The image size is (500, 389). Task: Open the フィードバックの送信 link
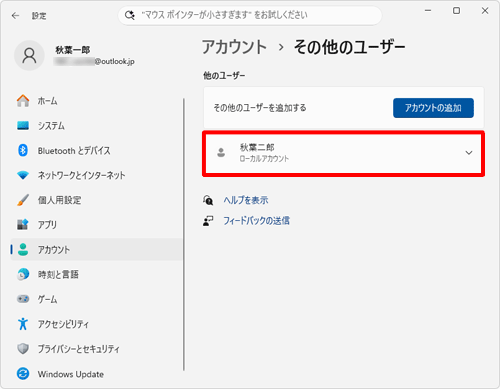(256, 221)
